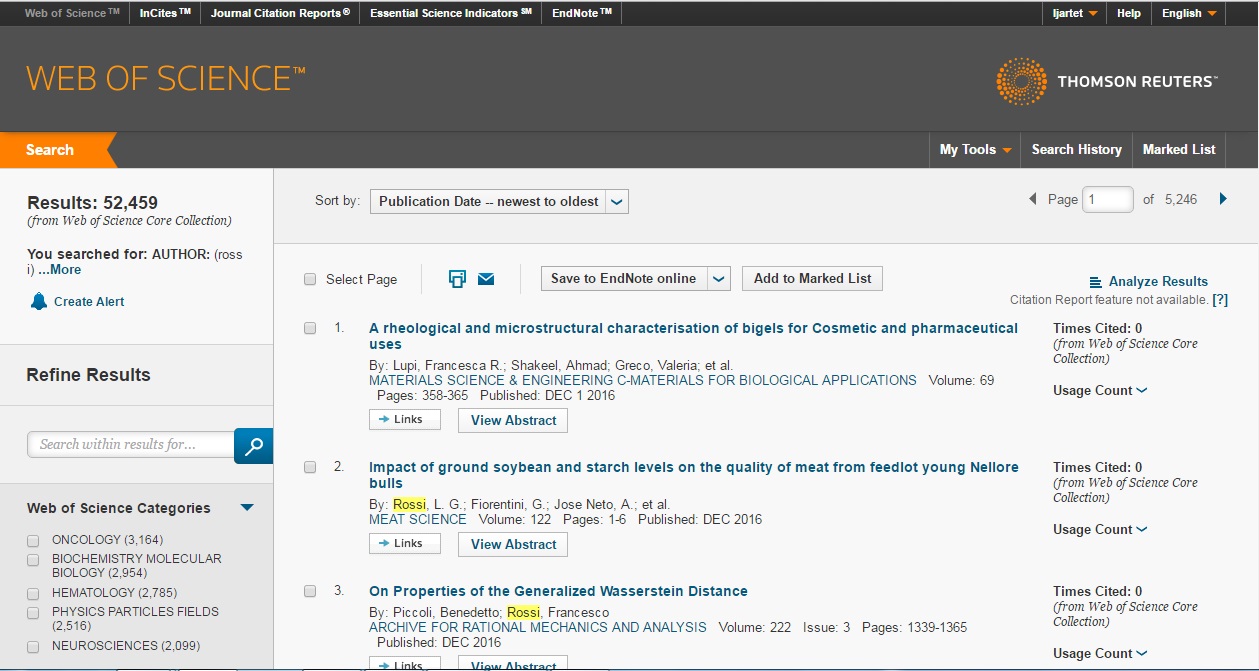Expand Usage Count for result 1
Image resolution: width=1259 pixels, height=671 pixels.
(x=1100, y=390)
